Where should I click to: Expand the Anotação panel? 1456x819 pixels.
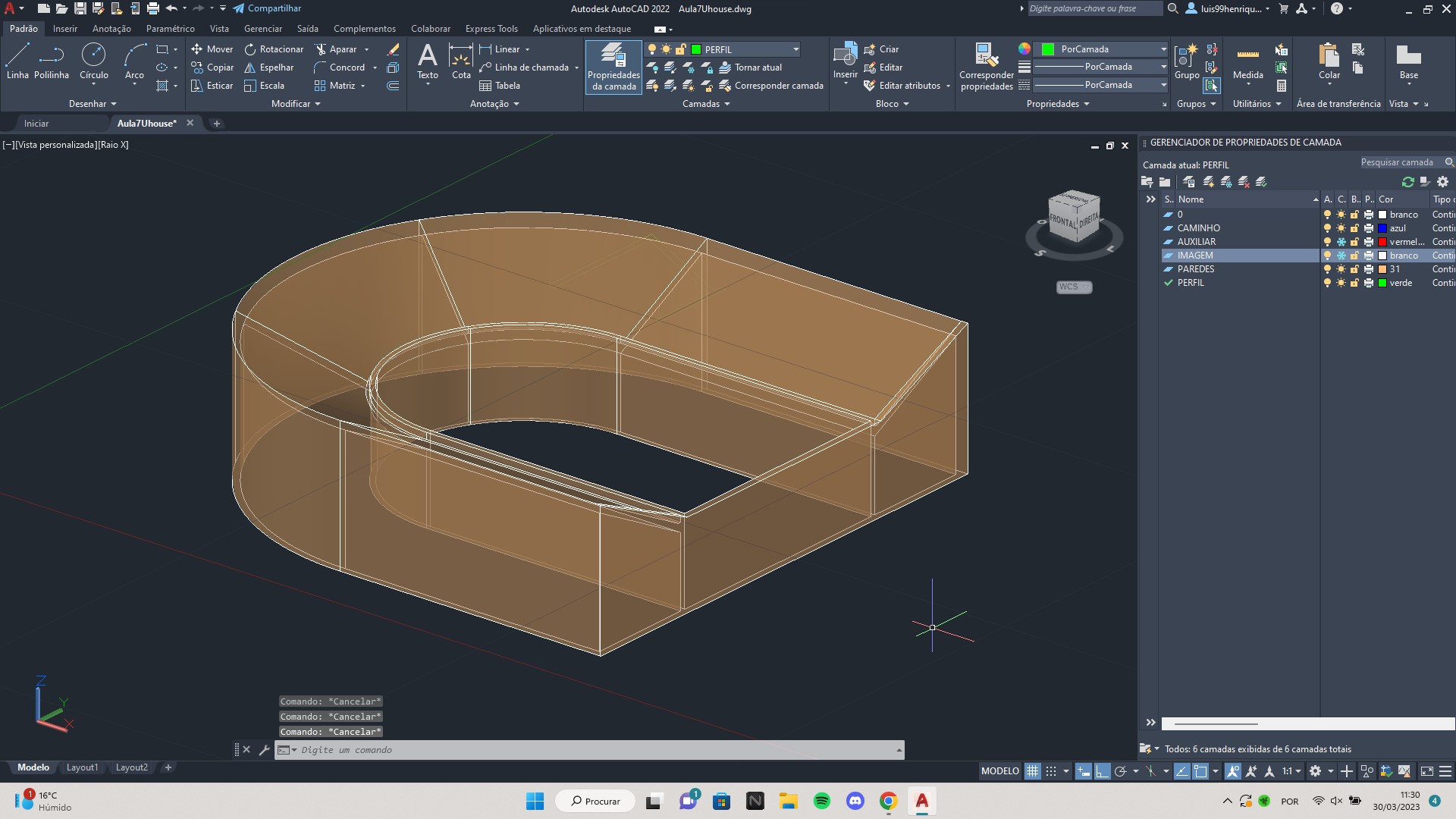tap(494, 104)
